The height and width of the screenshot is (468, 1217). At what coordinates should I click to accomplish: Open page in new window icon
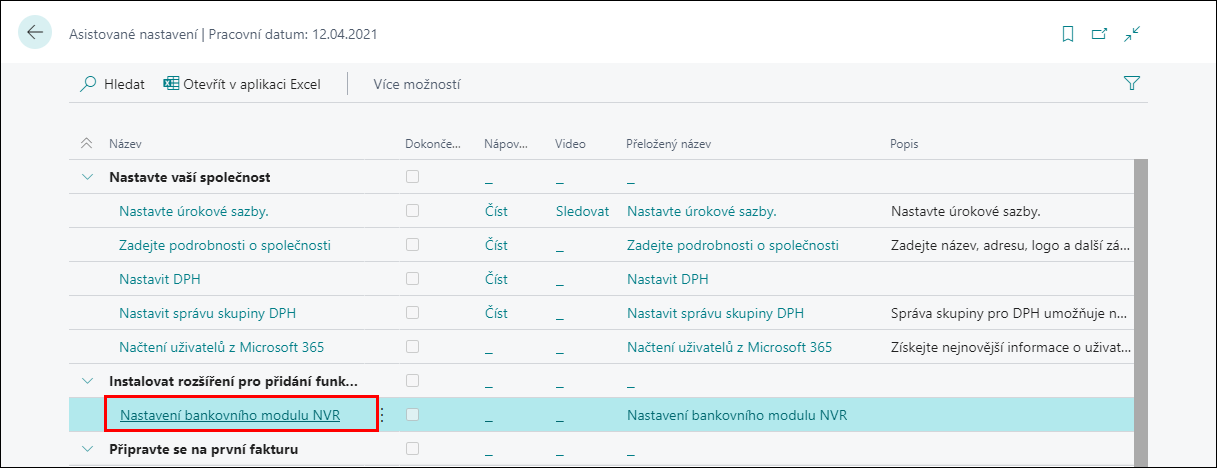(1100, 34)
